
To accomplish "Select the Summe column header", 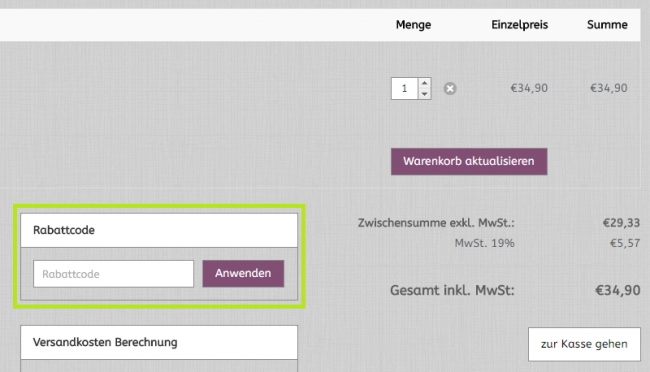I will (x=607, y=25).
